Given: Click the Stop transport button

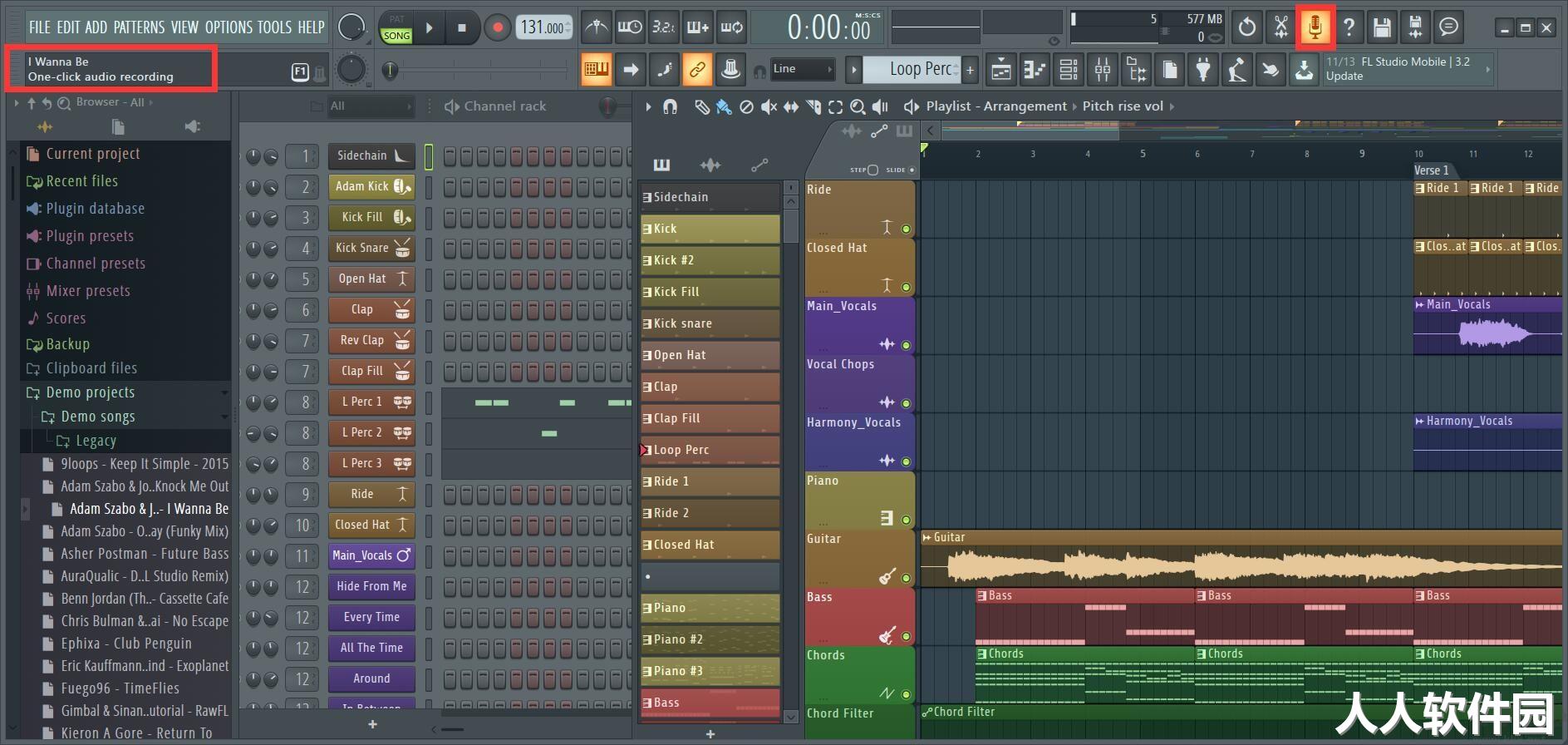Looking at the screenshot, I should 462,27.
